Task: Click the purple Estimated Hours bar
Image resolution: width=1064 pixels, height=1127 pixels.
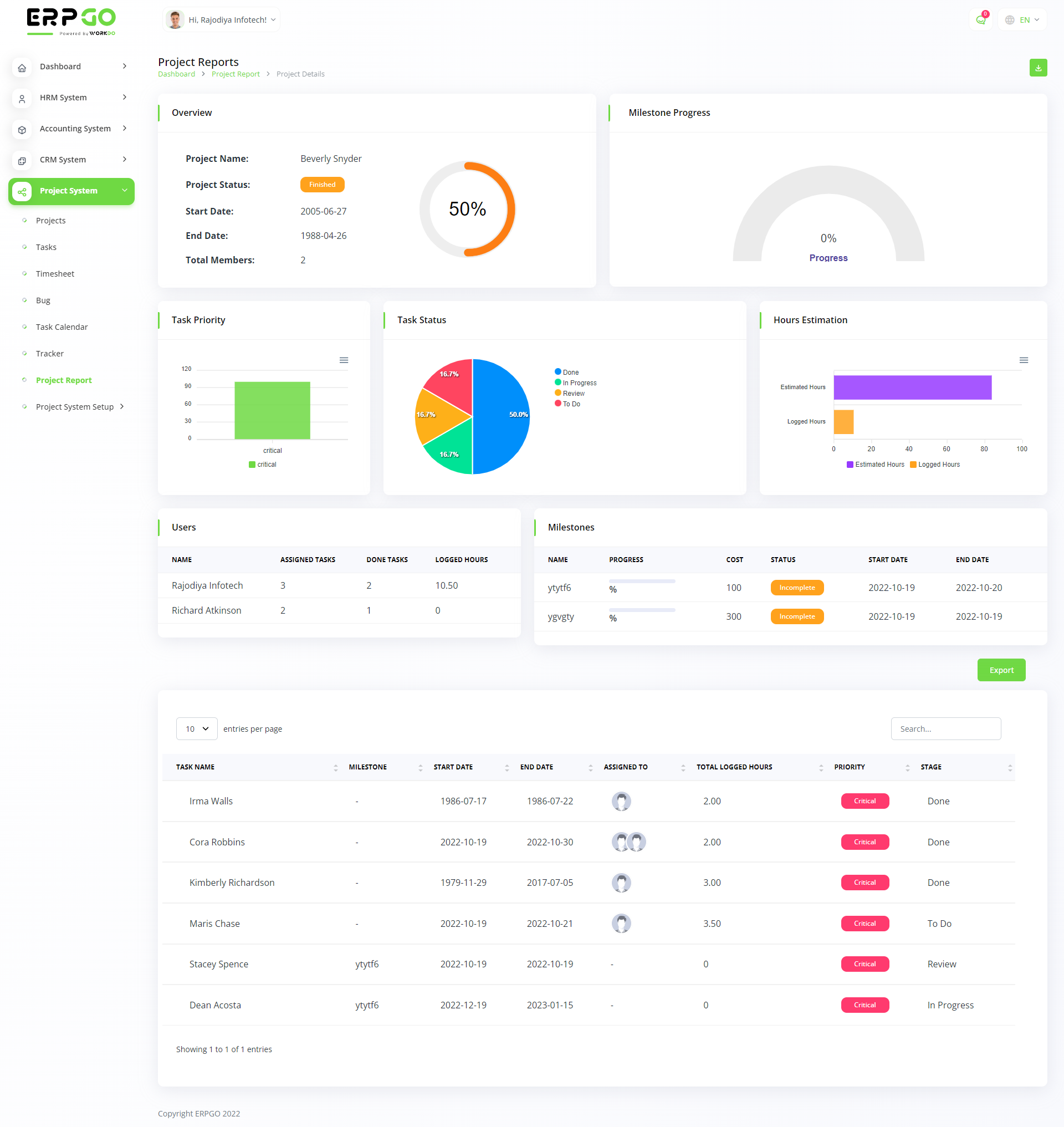Action: [913, 387]
